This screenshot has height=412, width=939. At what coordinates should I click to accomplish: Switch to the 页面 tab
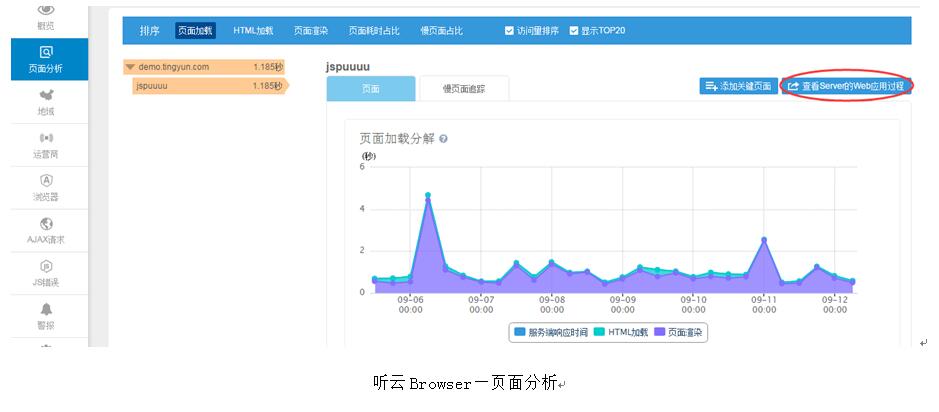(x=371, y=89)
